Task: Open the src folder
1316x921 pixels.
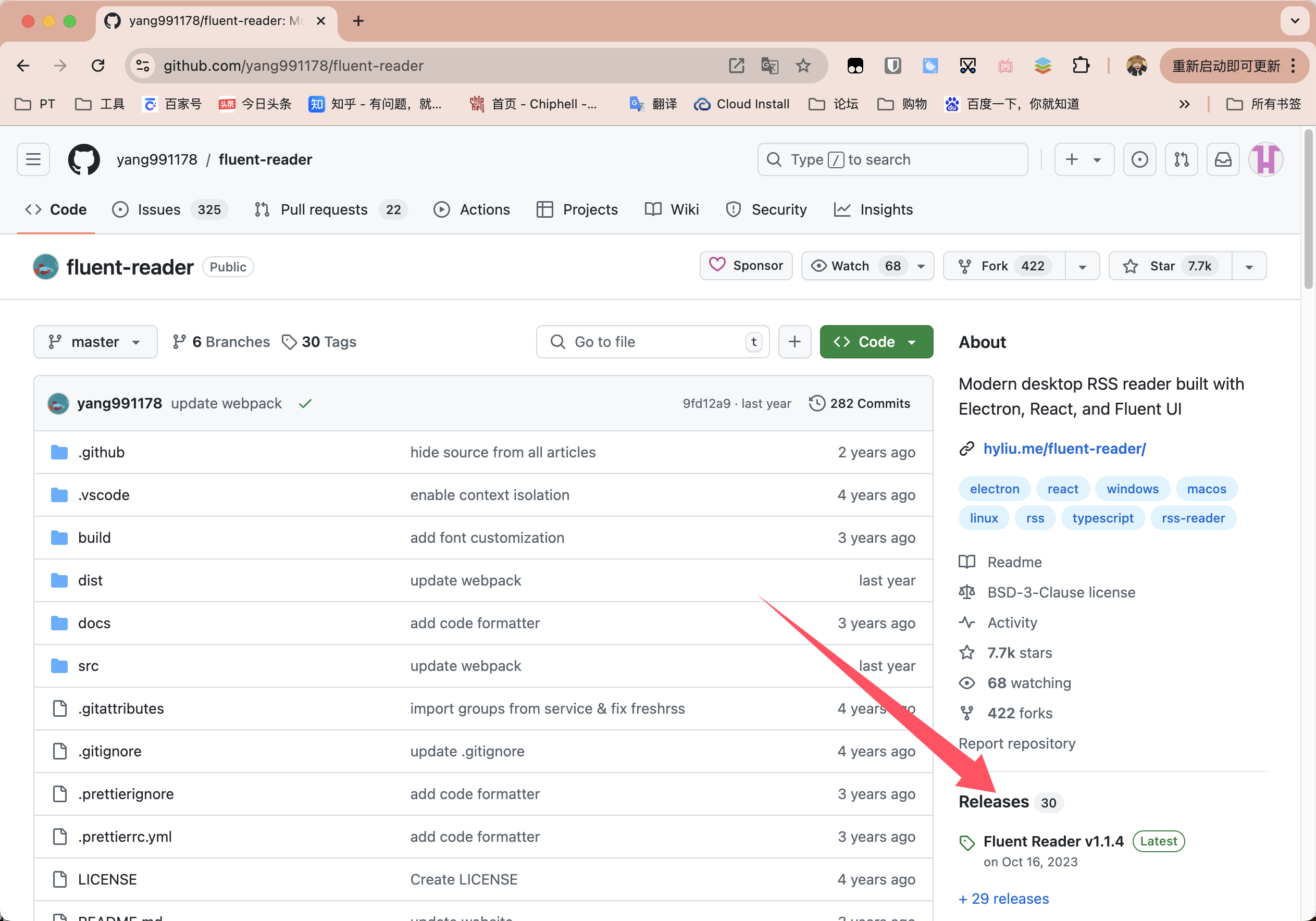Action: [x=88, y=666]
